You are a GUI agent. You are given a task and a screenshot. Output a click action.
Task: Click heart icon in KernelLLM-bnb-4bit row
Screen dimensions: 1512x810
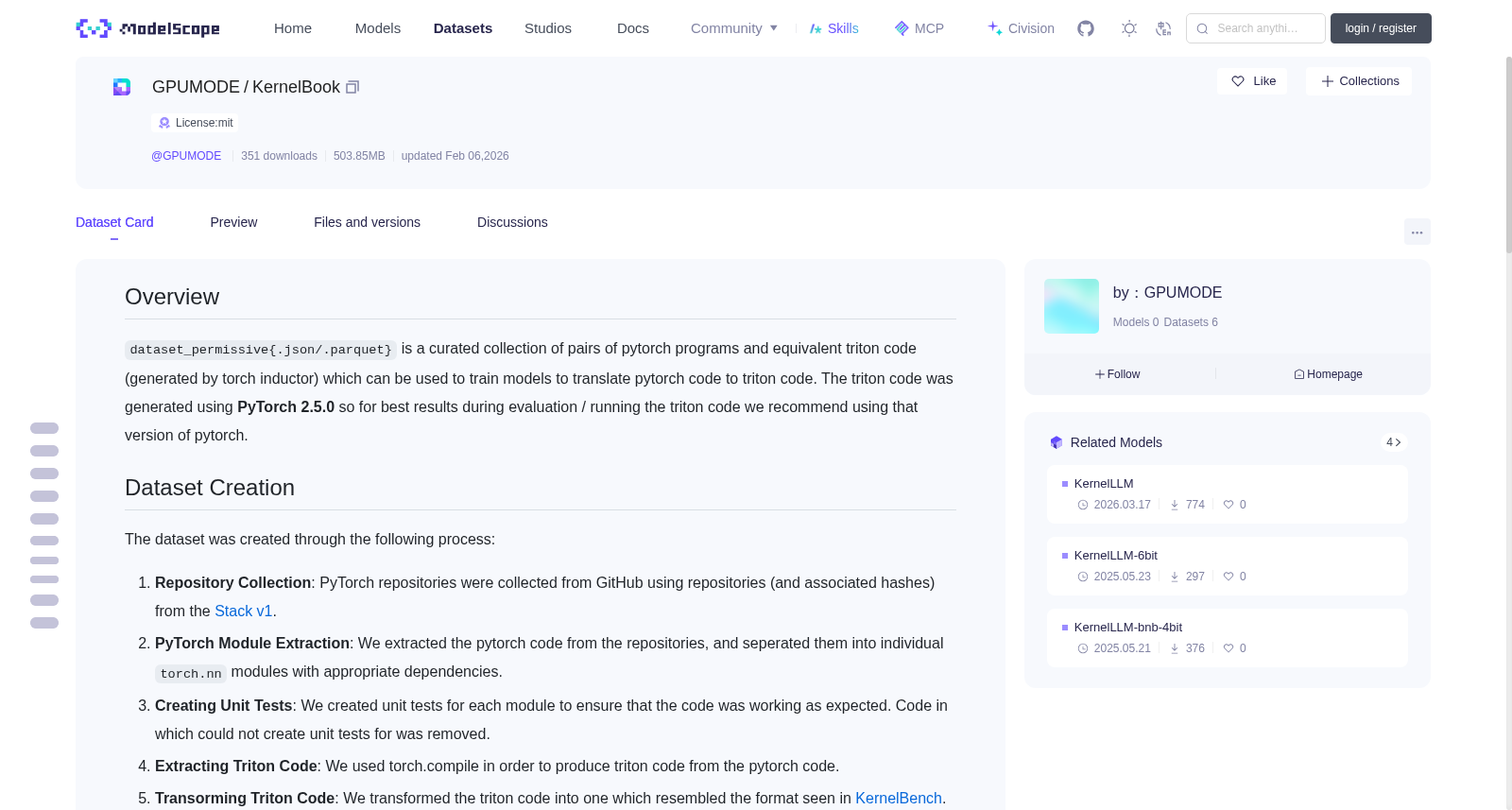point(1228,648)
